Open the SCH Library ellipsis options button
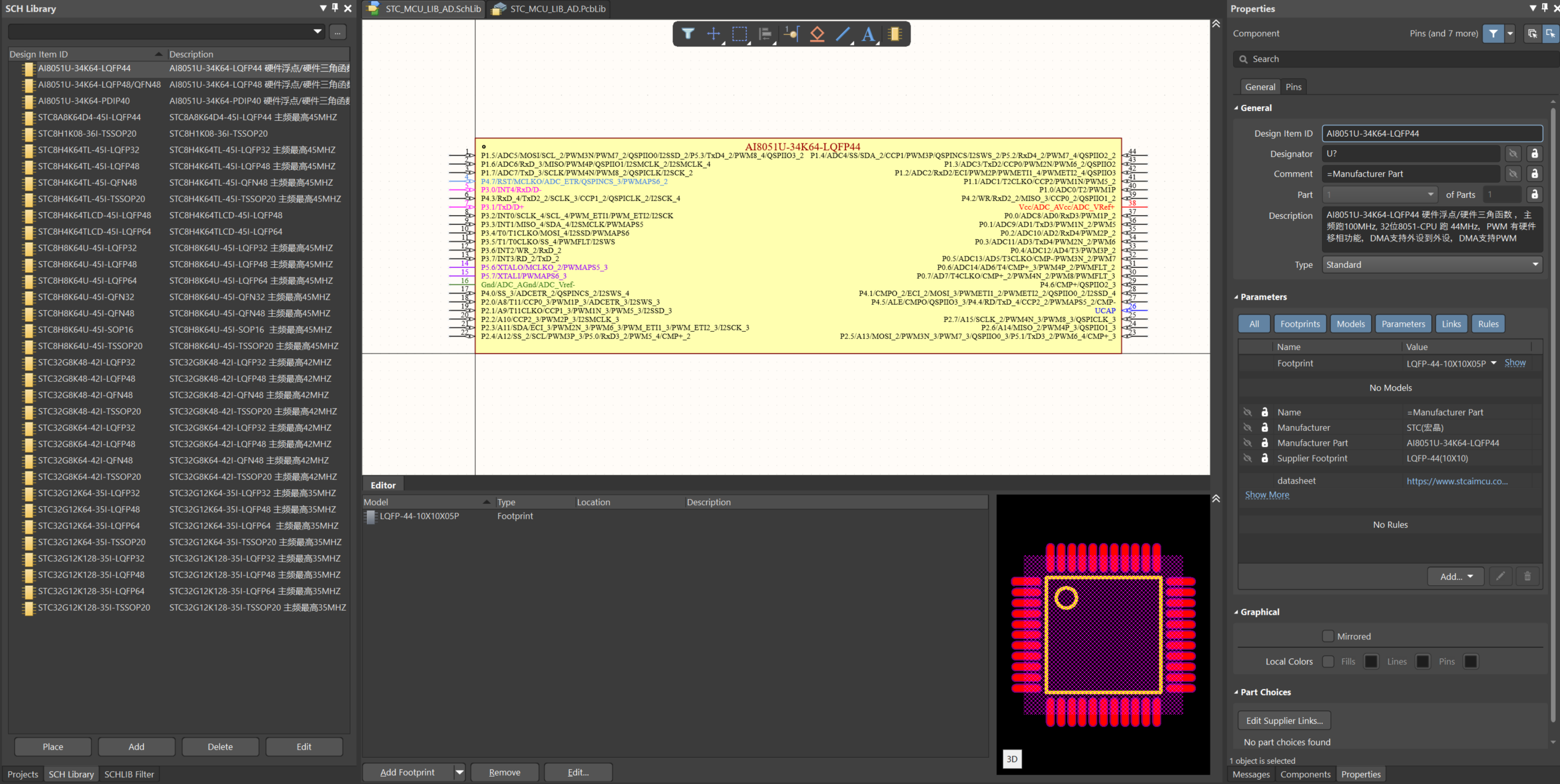 coord(337,31)
